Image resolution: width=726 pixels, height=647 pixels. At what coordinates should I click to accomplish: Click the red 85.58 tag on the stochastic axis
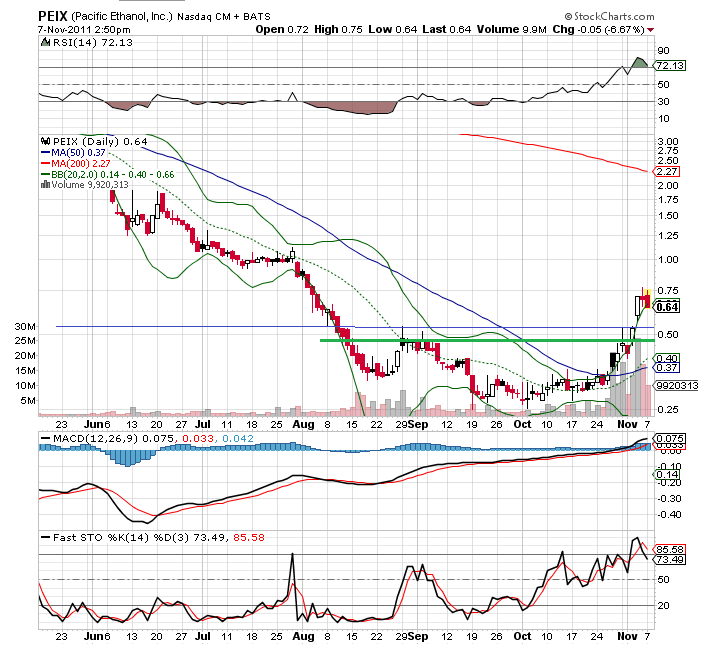pos(669,550)
